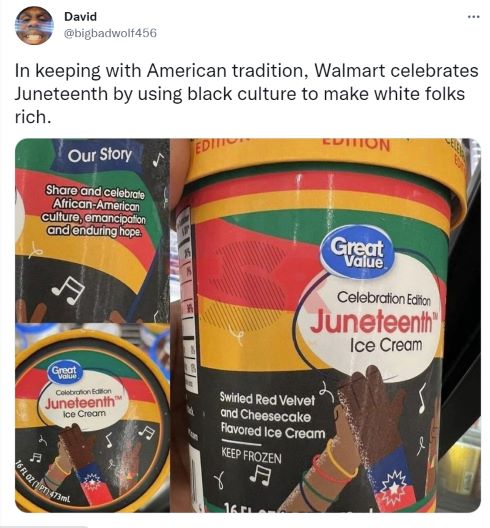The width and height of the screenshot is (490, 528).
Task: Open the tweet's more options ellipsis menu
Action: pos(473,17)
